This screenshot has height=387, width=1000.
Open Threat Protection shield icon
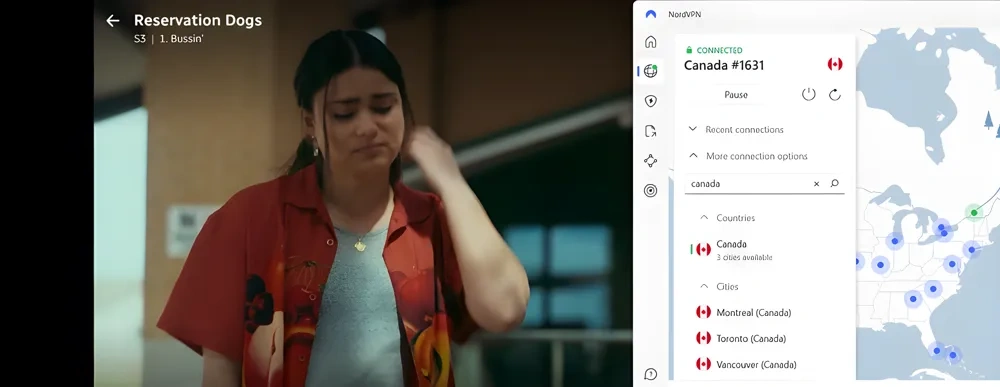click(x=651, y=101)
